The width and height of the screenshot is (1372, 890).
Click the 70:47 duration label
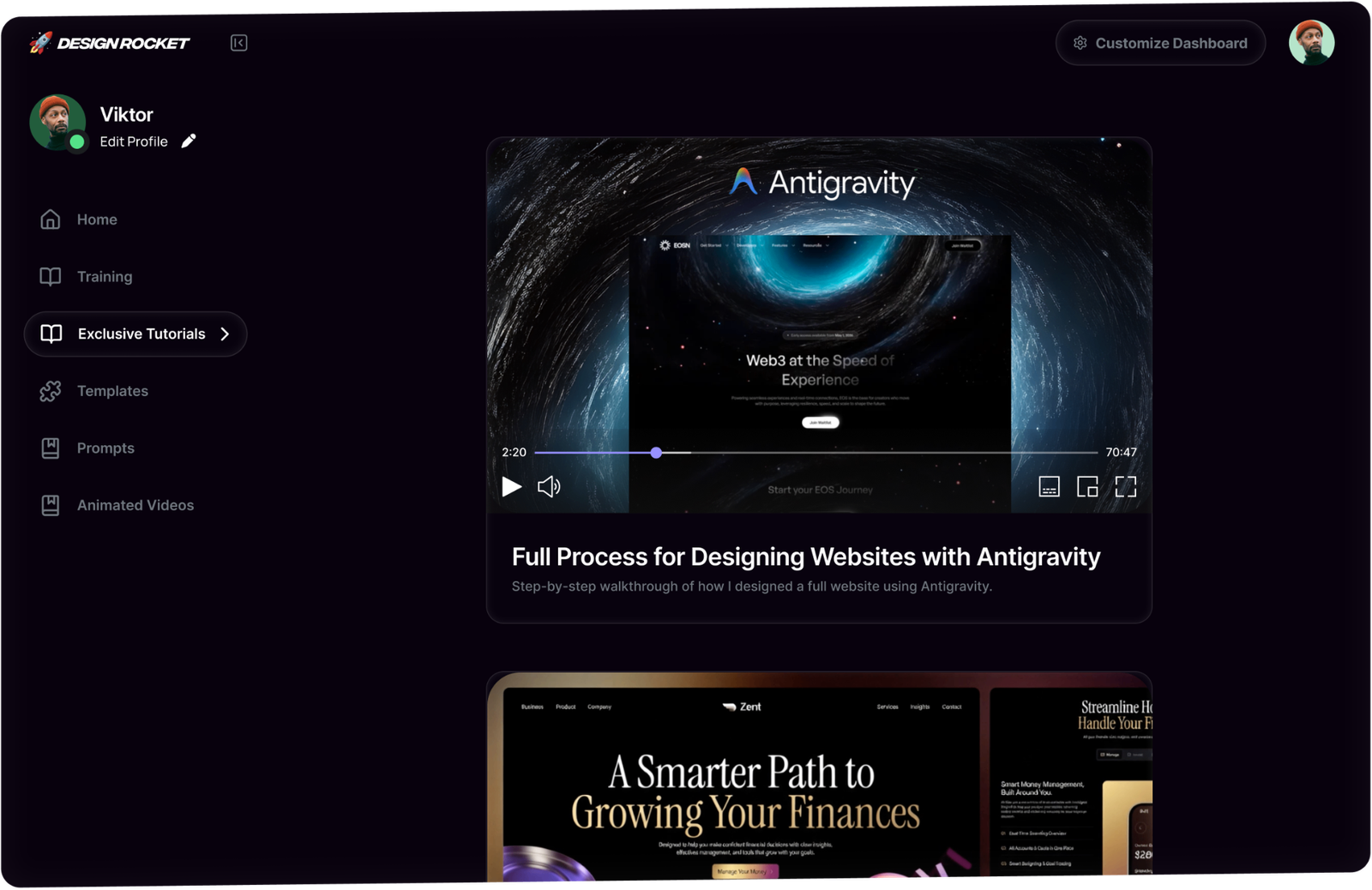pyautogui.click(x=1121, y=452)
